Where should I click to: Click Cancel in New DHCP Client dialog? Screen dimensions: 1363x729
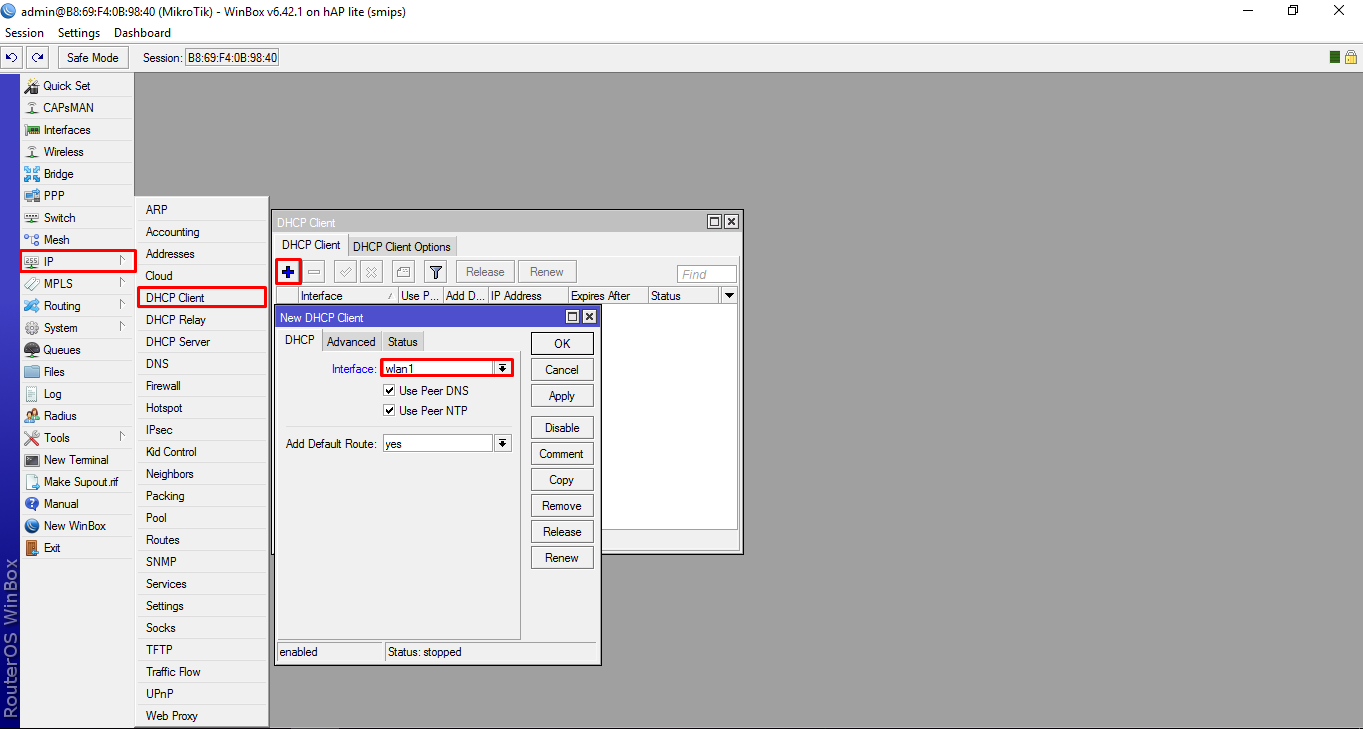point(562,370)
